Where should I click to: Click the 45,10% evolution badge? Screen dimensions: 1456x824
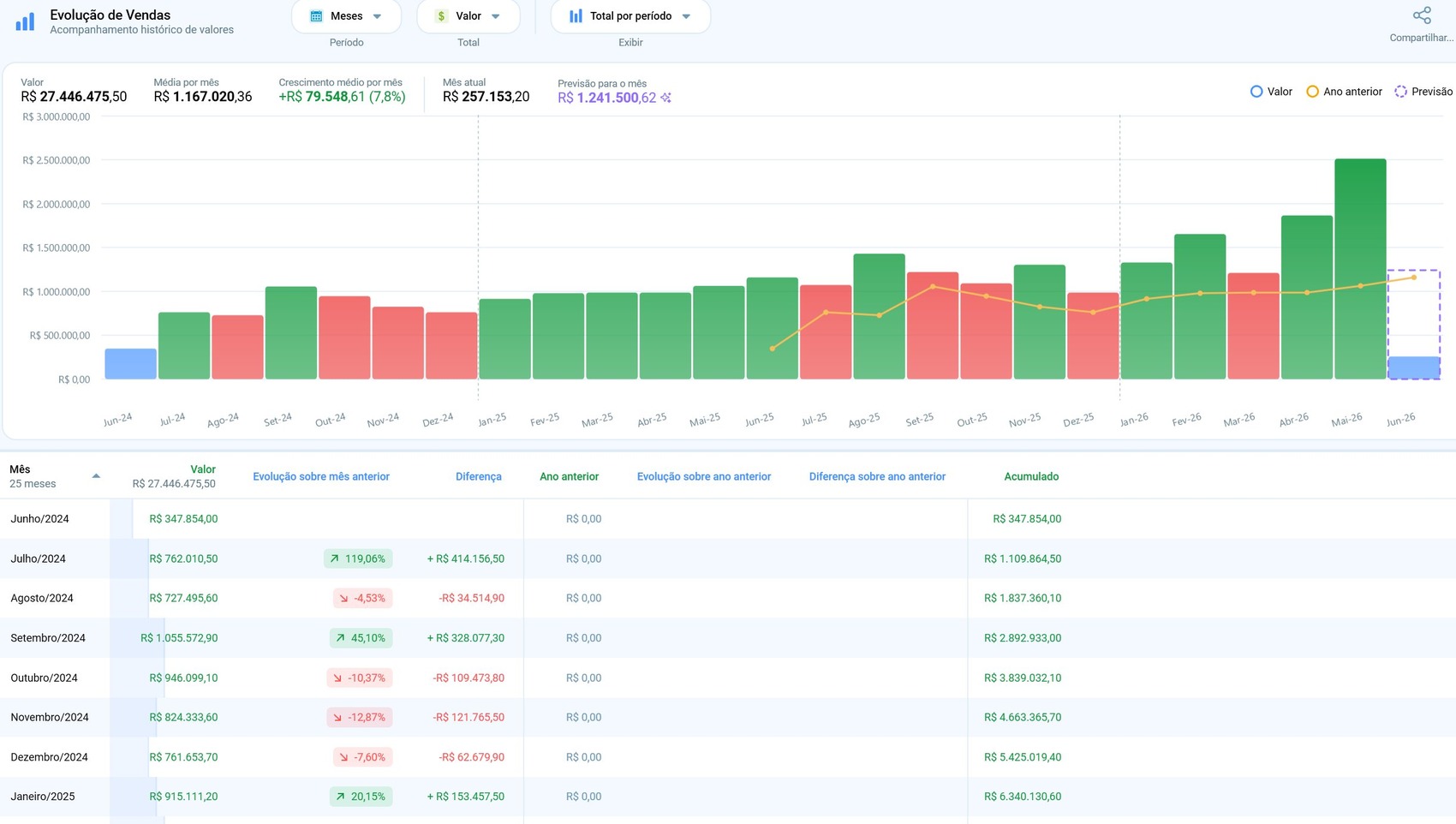[x=360, y=638]
